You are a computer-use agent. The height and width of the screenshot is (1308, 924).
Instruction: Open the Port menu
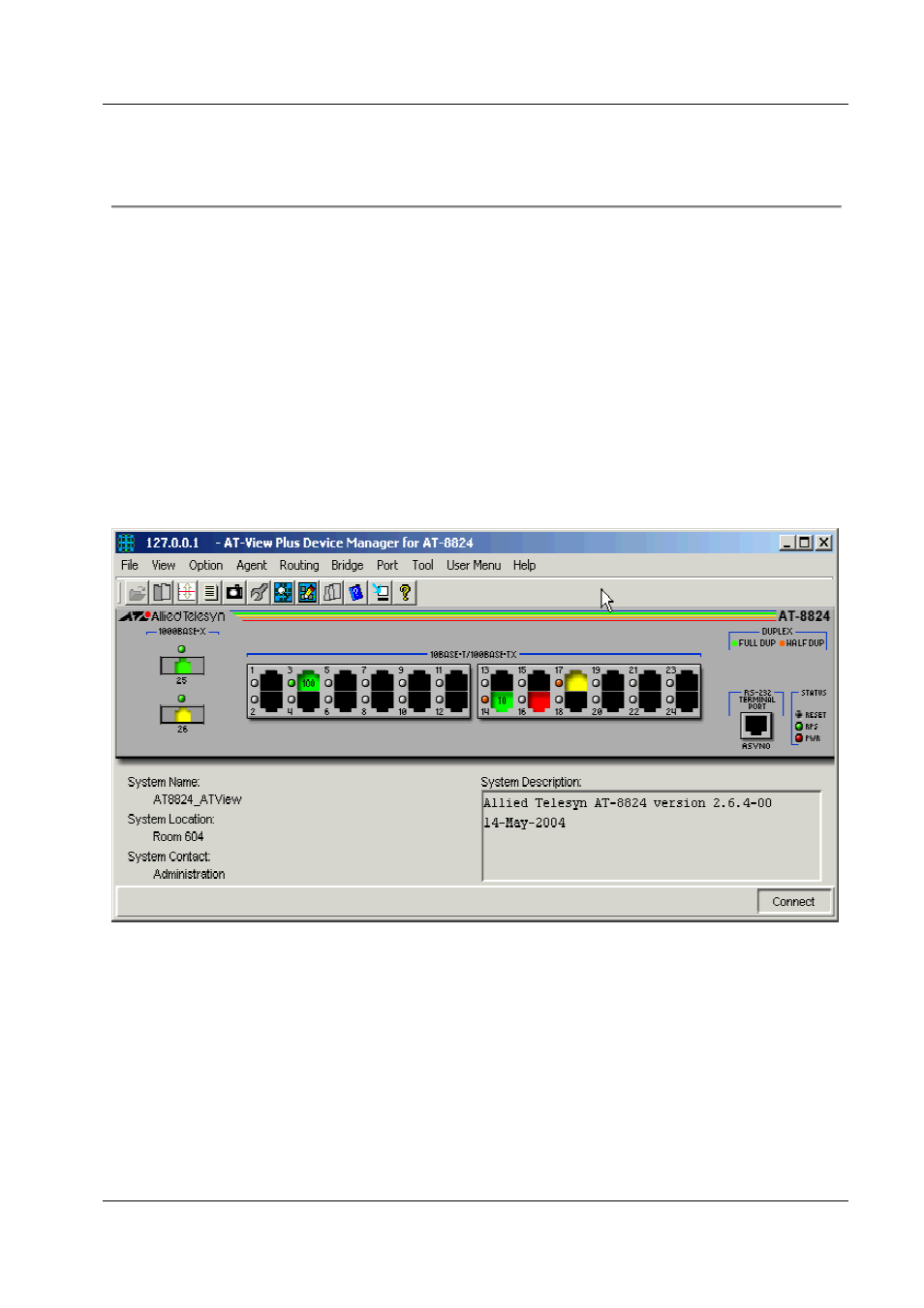[387, 566]
